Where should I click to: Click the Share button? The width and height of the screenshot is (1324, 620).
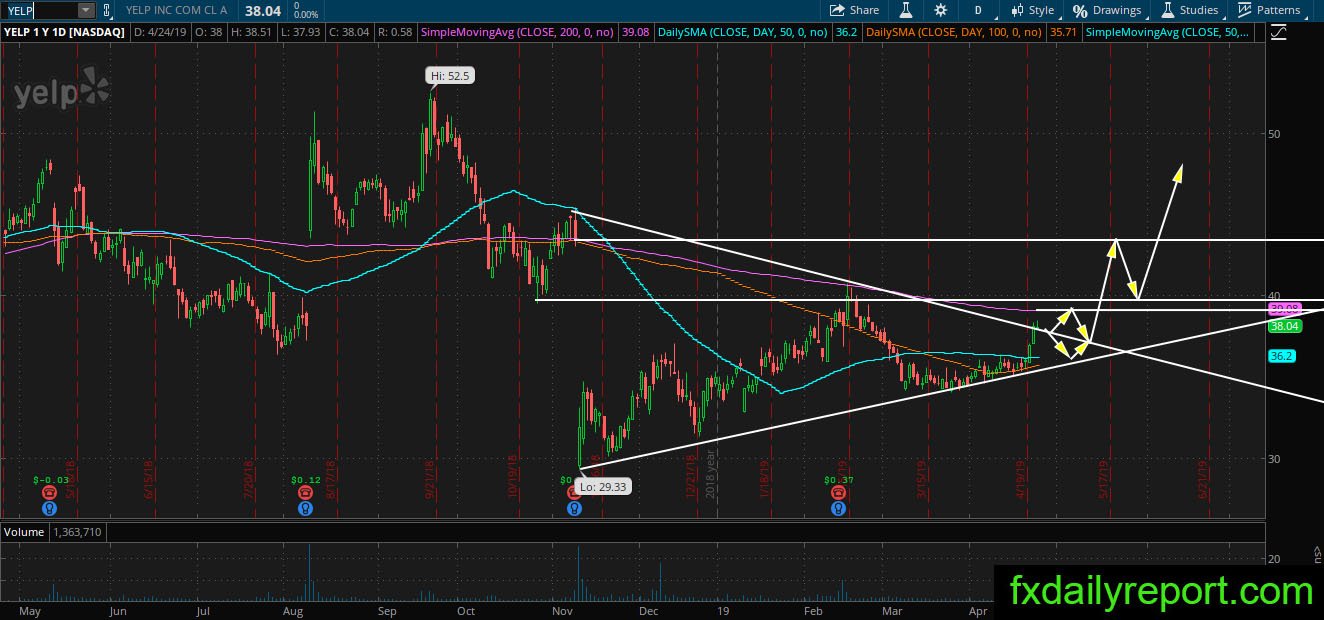point(855,10)
